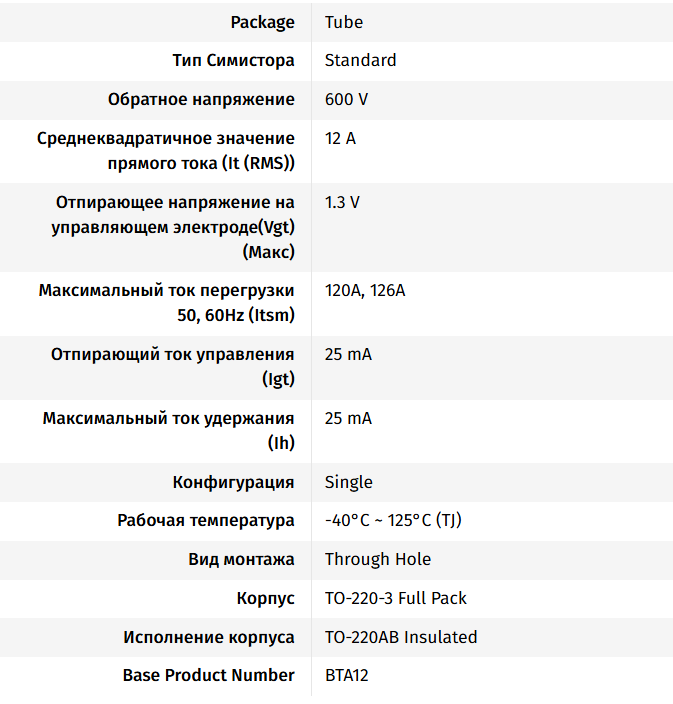Select the "Single" configuration value
The width and height of the screenshot is (673, 704).
348,482
